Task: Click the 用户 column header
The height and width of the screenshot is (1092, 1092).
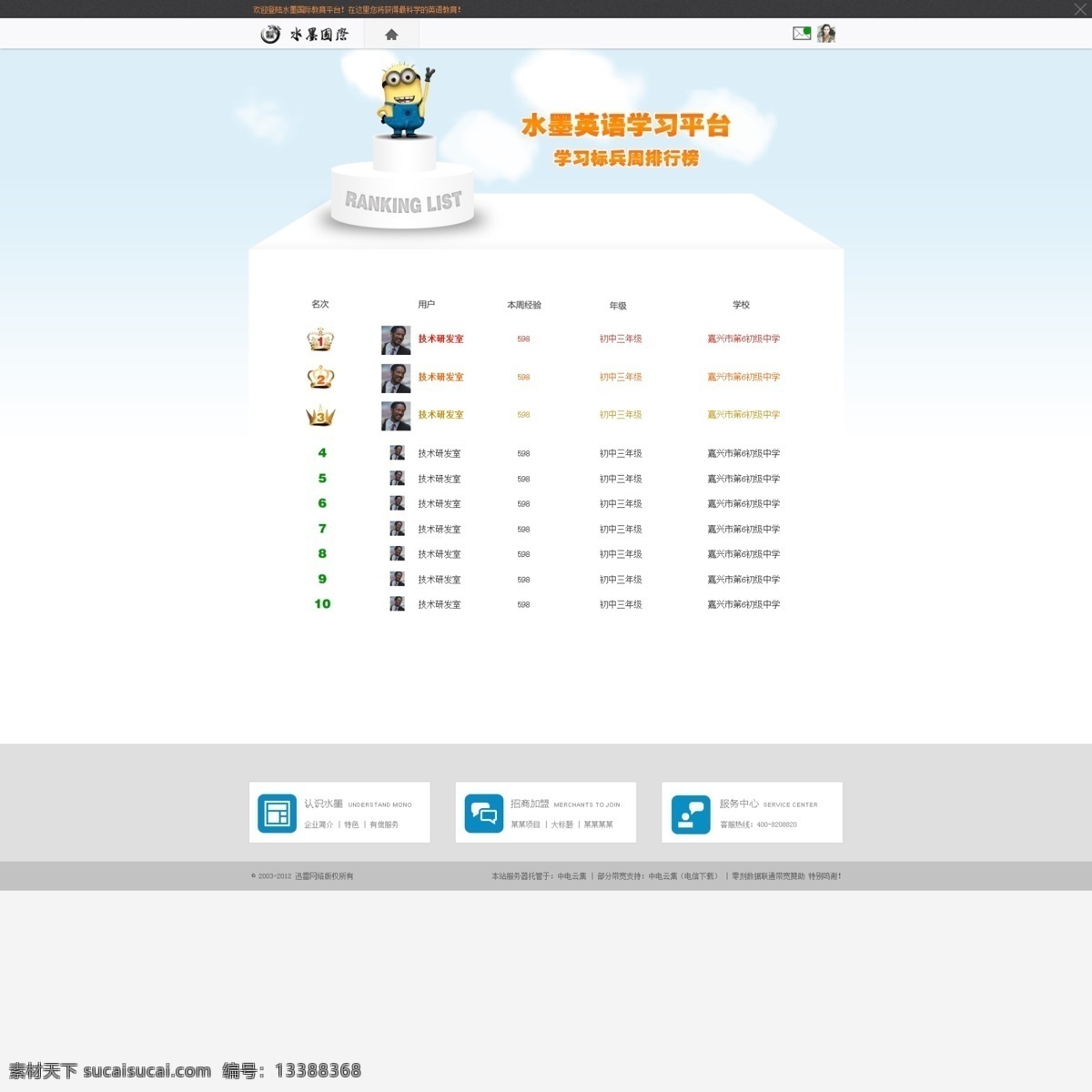Action: click(426, 304)
